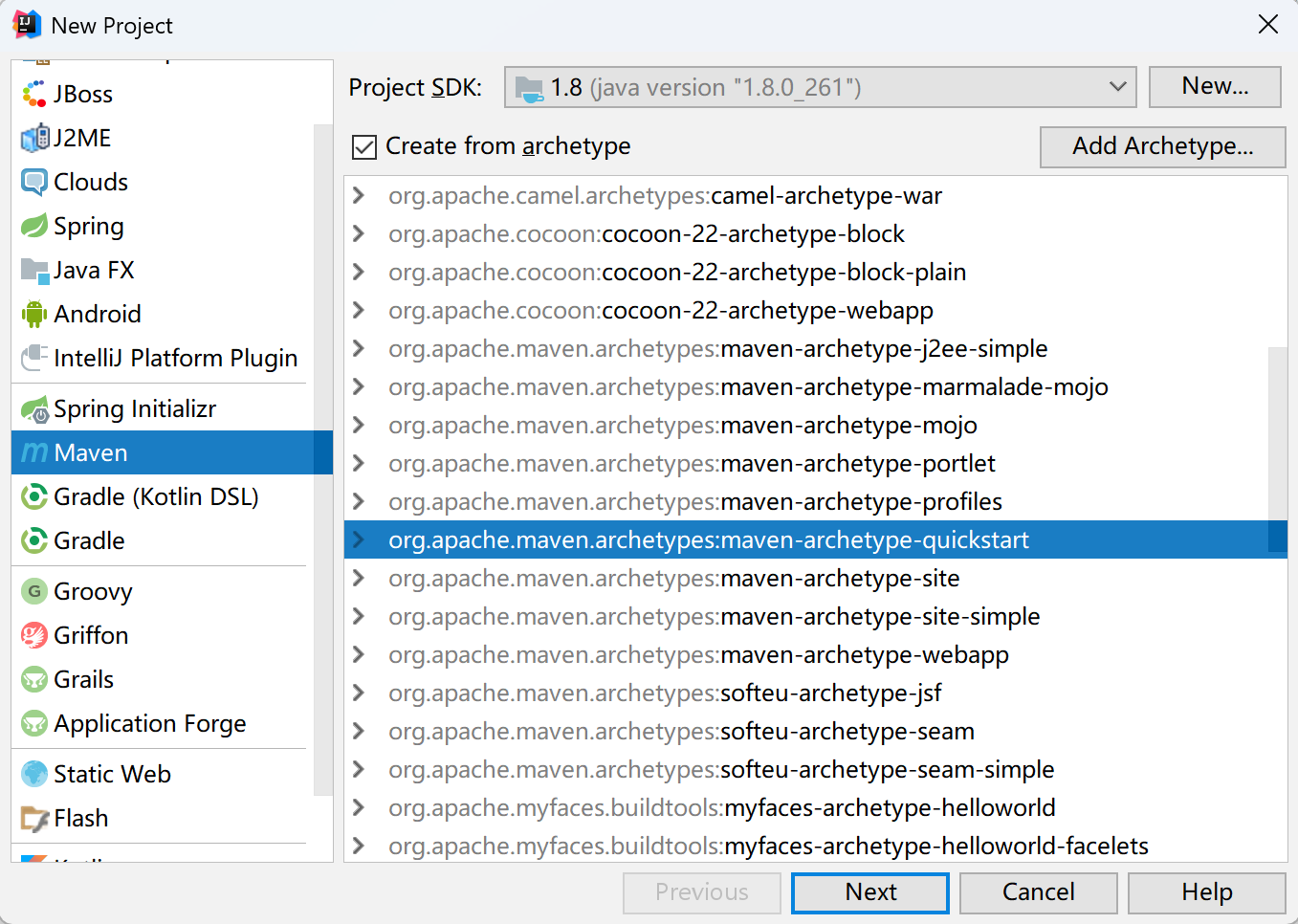Close the New Project dialog
The image size is (1298, 924).
[x=1268, y=24]
